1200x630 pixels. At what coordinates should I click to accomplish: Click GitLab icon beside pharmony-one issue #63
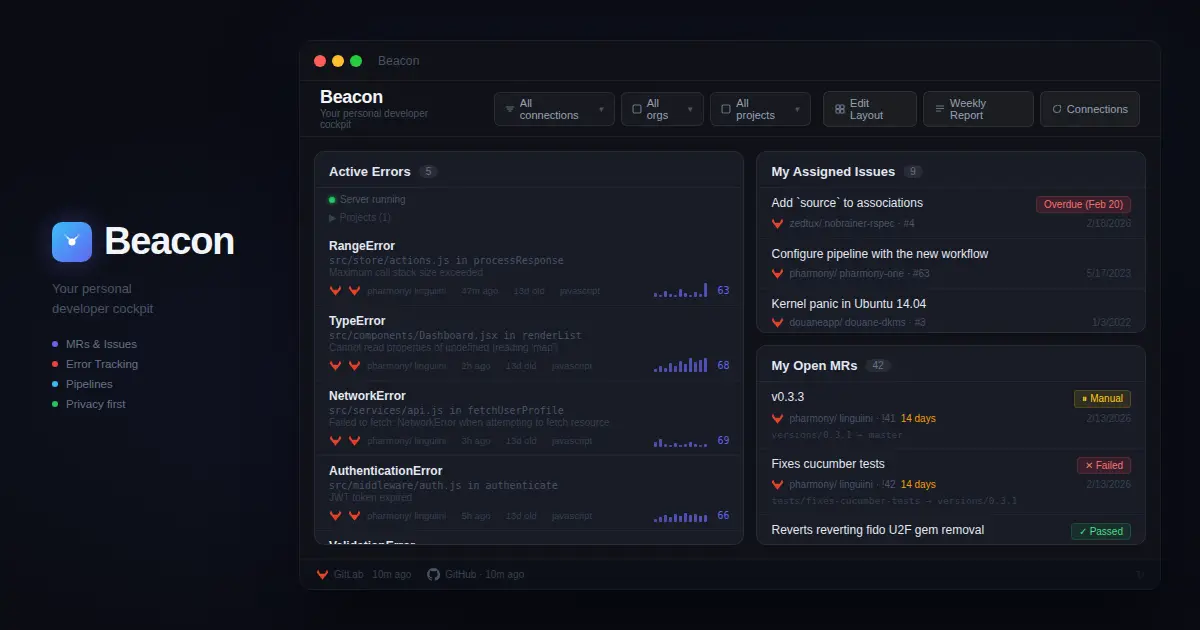tap(777, 273)
